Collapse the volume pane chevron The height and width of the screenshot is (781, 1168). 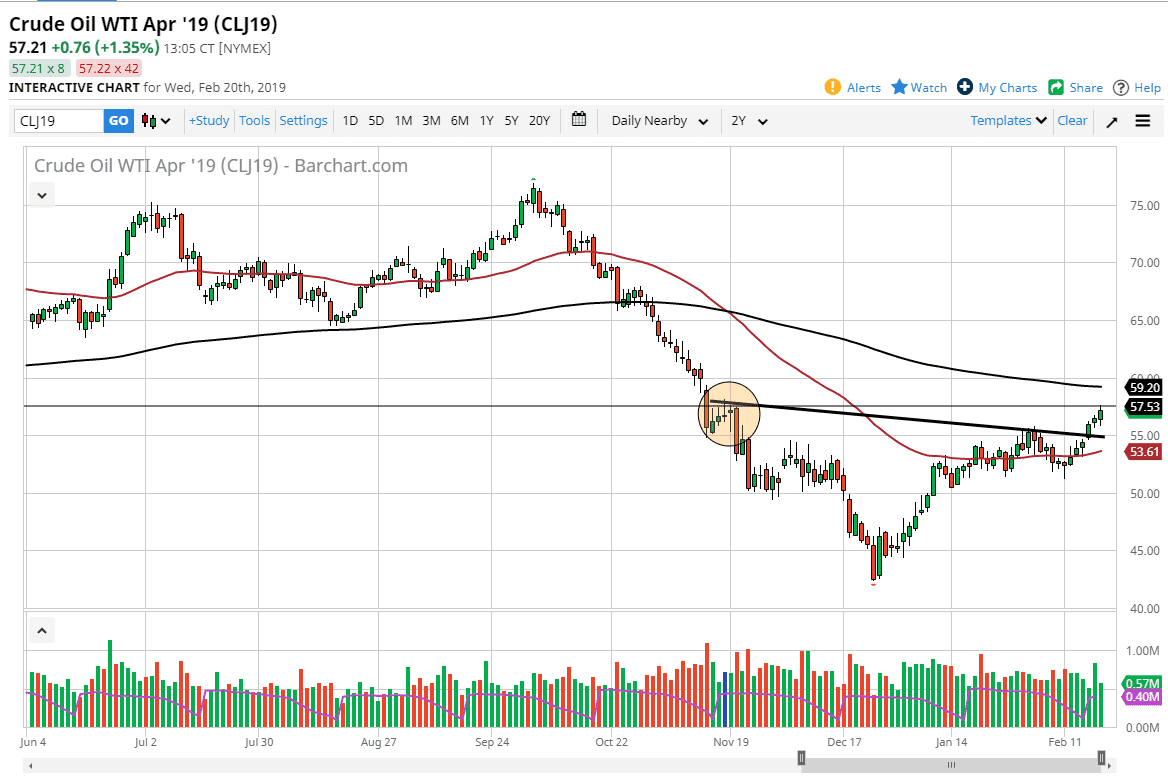41,630
